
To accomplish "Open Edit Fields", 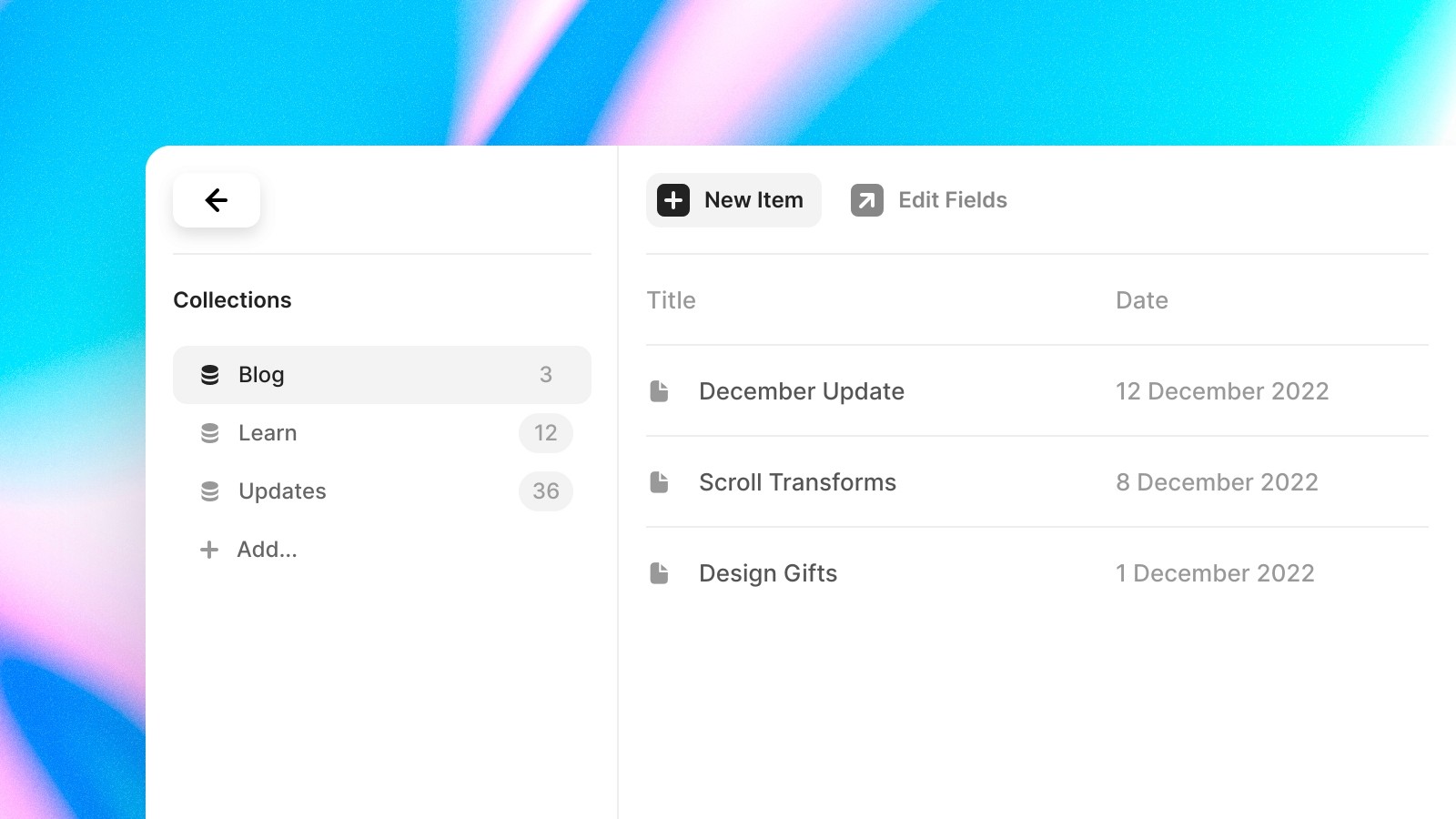I will pos(952,200).
